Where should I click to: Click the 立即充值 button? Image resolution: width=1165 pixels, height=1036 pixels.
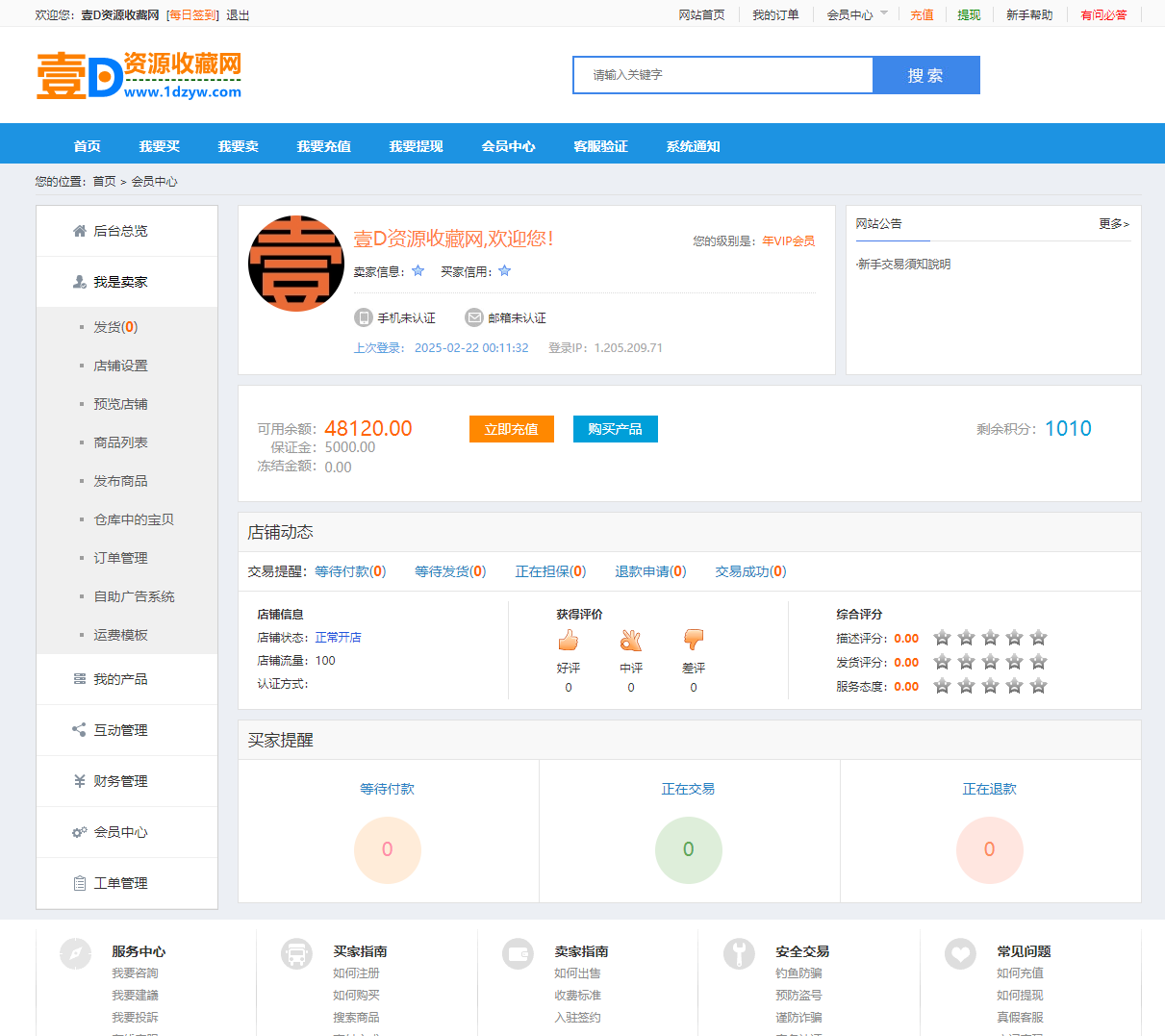(x=511, y=429)
